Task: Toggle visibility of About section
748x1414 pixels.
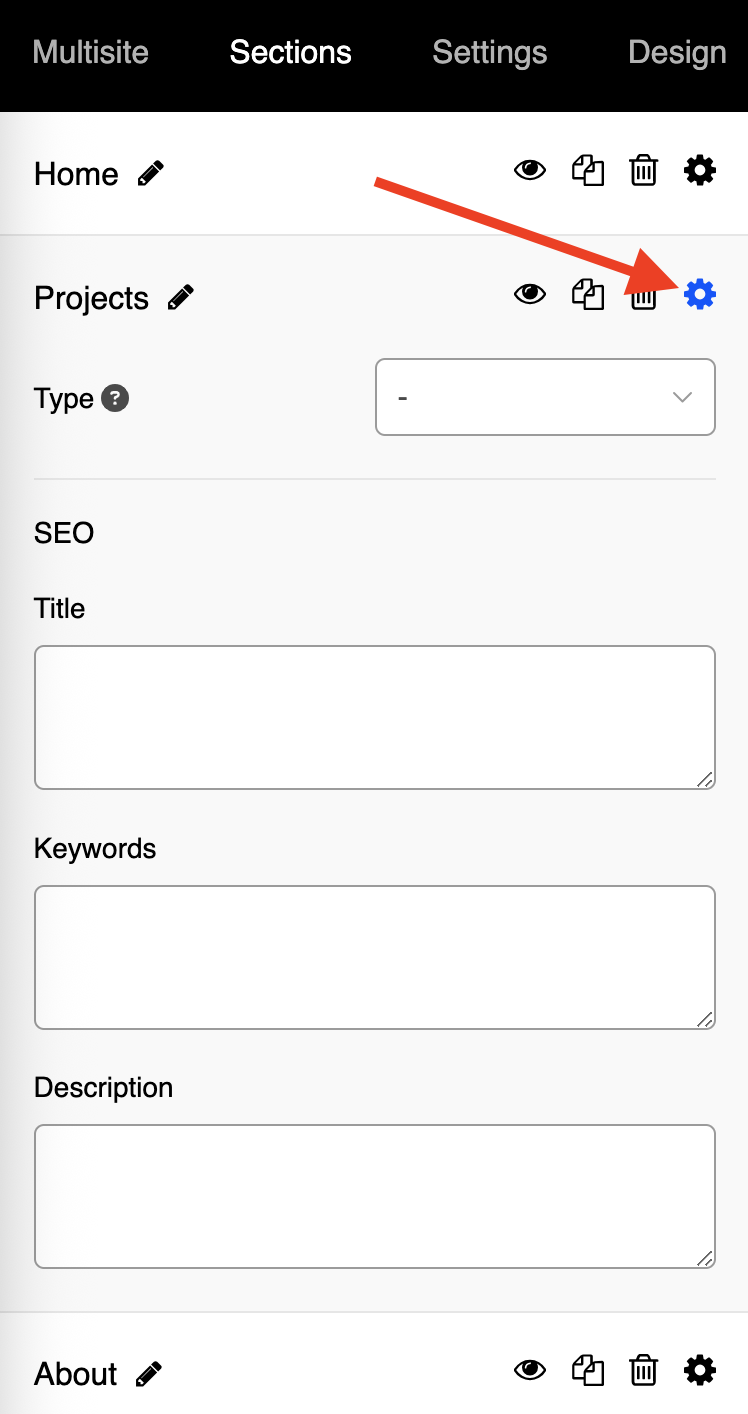Action: tap(530, 1371)
